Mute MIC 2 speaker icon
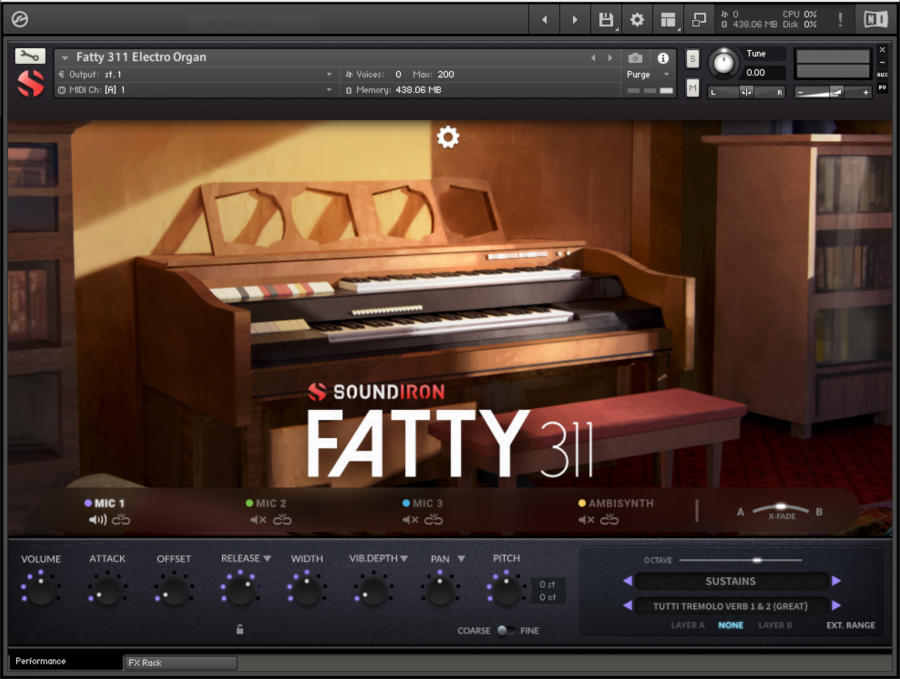This screenshot has width=900, height=679. (x=259, y=519)
